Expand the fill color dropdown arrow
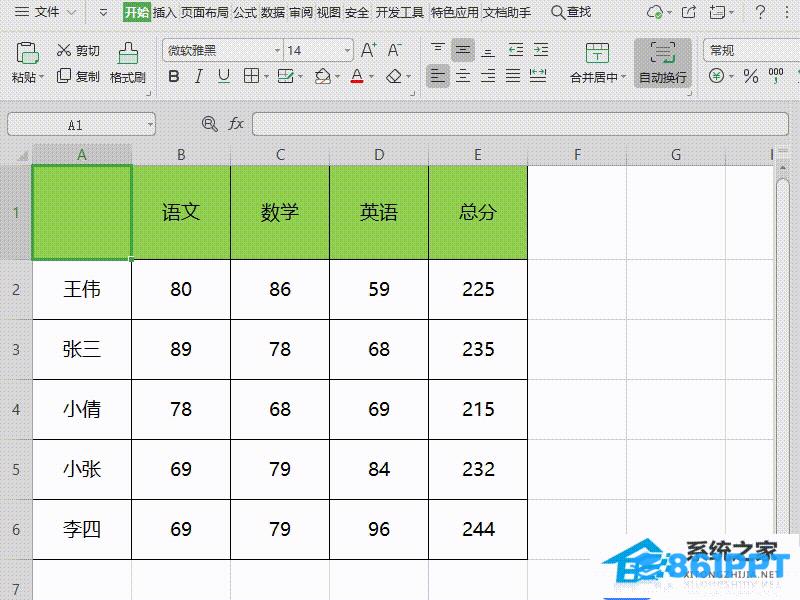 [x=337, y=77]
